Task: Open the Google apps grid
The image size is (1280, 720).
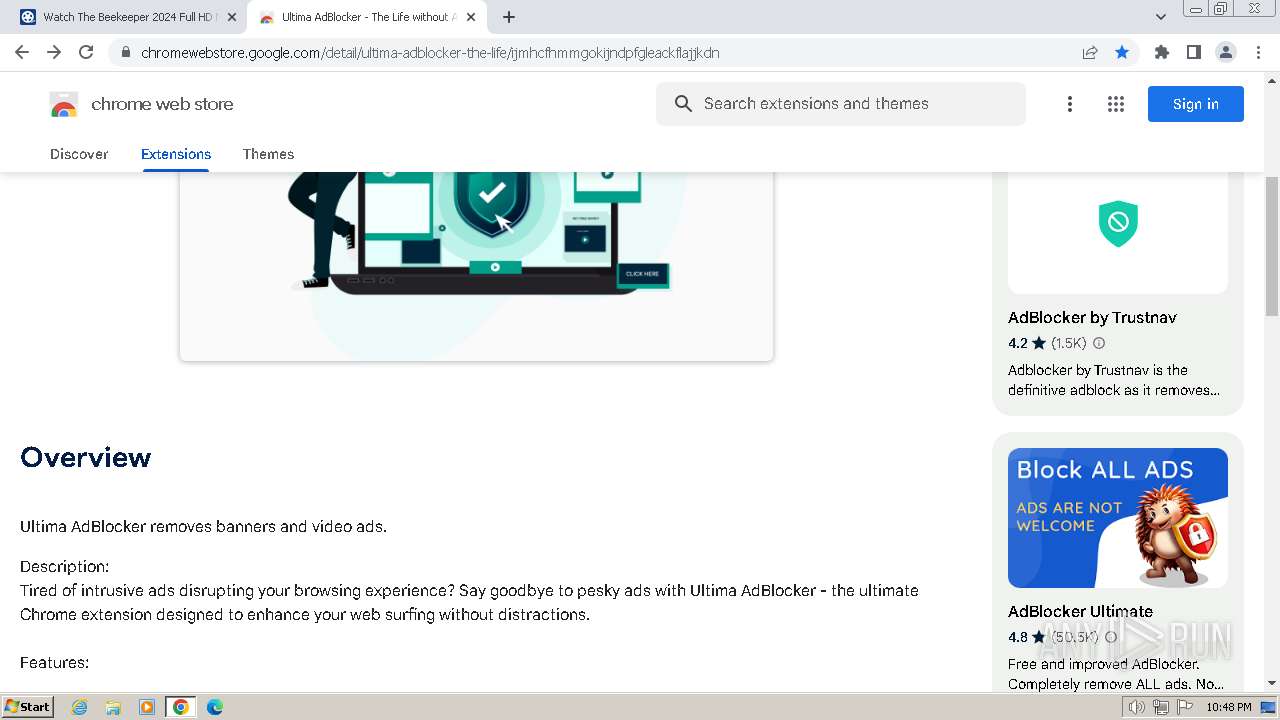Action: click(x=1116, y=104)
